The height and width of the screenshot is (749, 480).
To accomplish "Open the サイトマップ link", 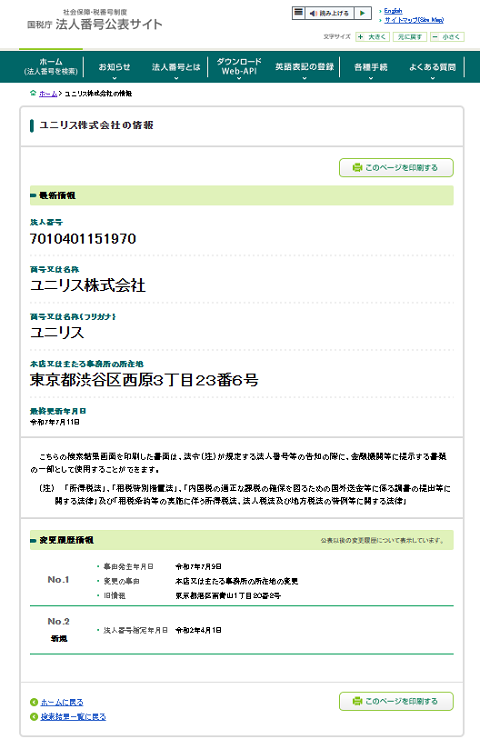I will pos(414,20).
